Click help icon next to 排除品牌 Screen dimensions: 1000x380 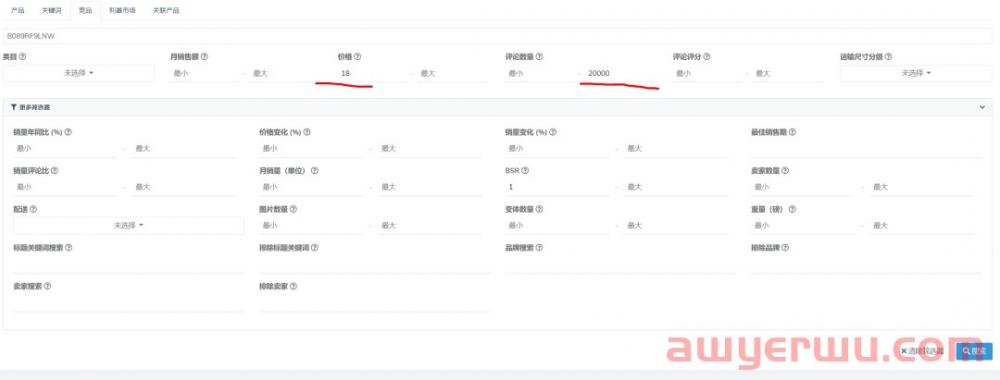[x=785, y=247]
